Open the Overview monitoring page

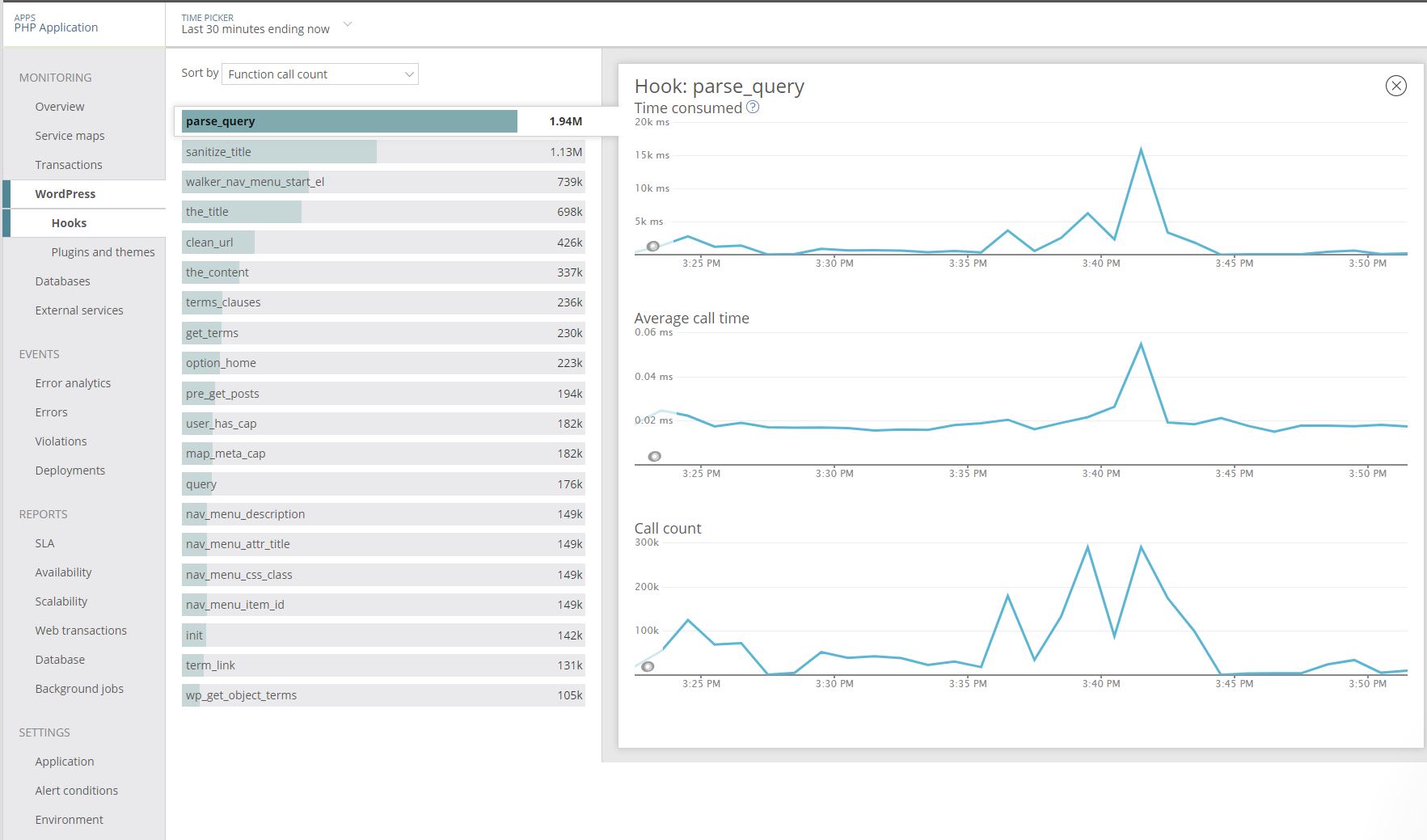click(x=60, y=107)
